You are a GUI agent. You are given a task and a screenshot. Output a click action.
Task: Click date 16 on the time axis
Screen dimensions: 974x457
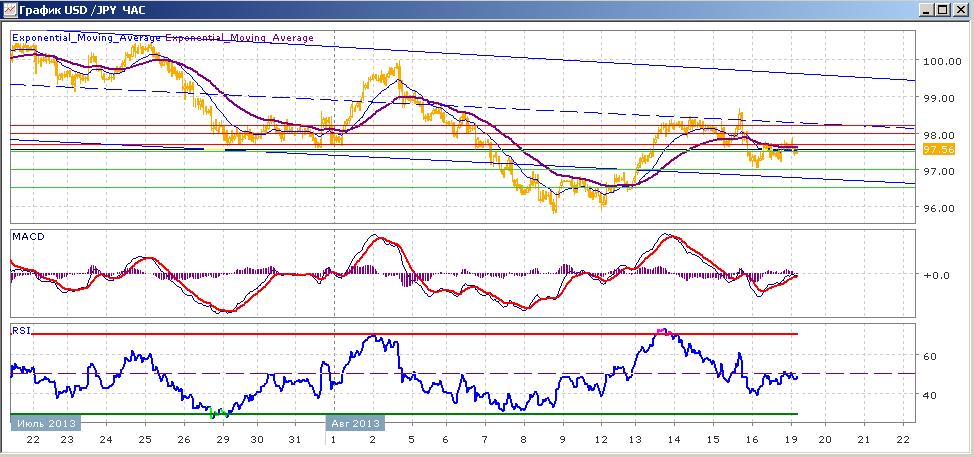click(751, 439)
